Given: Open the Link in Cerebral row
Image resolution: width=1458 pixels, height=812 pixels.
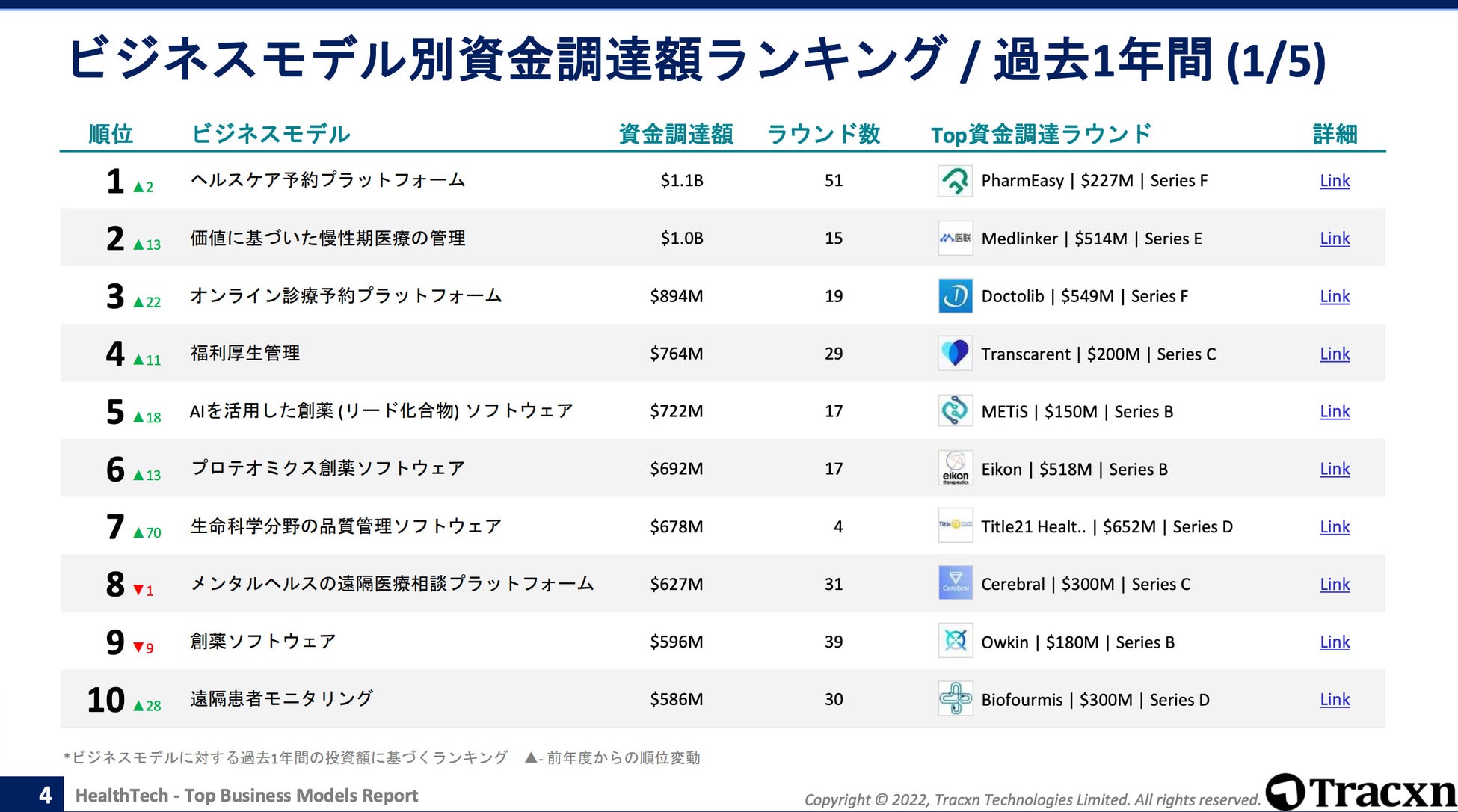Looking at the screenshot, I should pyautogui.click(x=1334, y=584).
